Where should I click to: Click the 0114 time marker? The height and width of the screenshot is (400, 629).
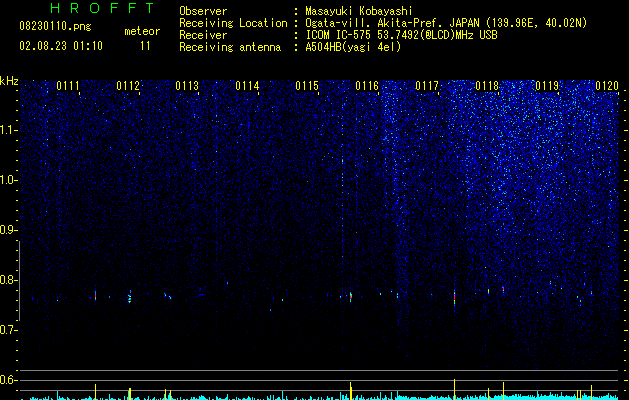(x=247, y=86)
